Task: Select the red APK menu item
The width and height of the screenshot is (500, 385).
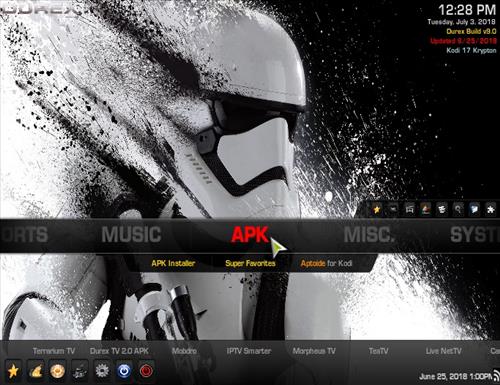Action: (x=250, y=235)
